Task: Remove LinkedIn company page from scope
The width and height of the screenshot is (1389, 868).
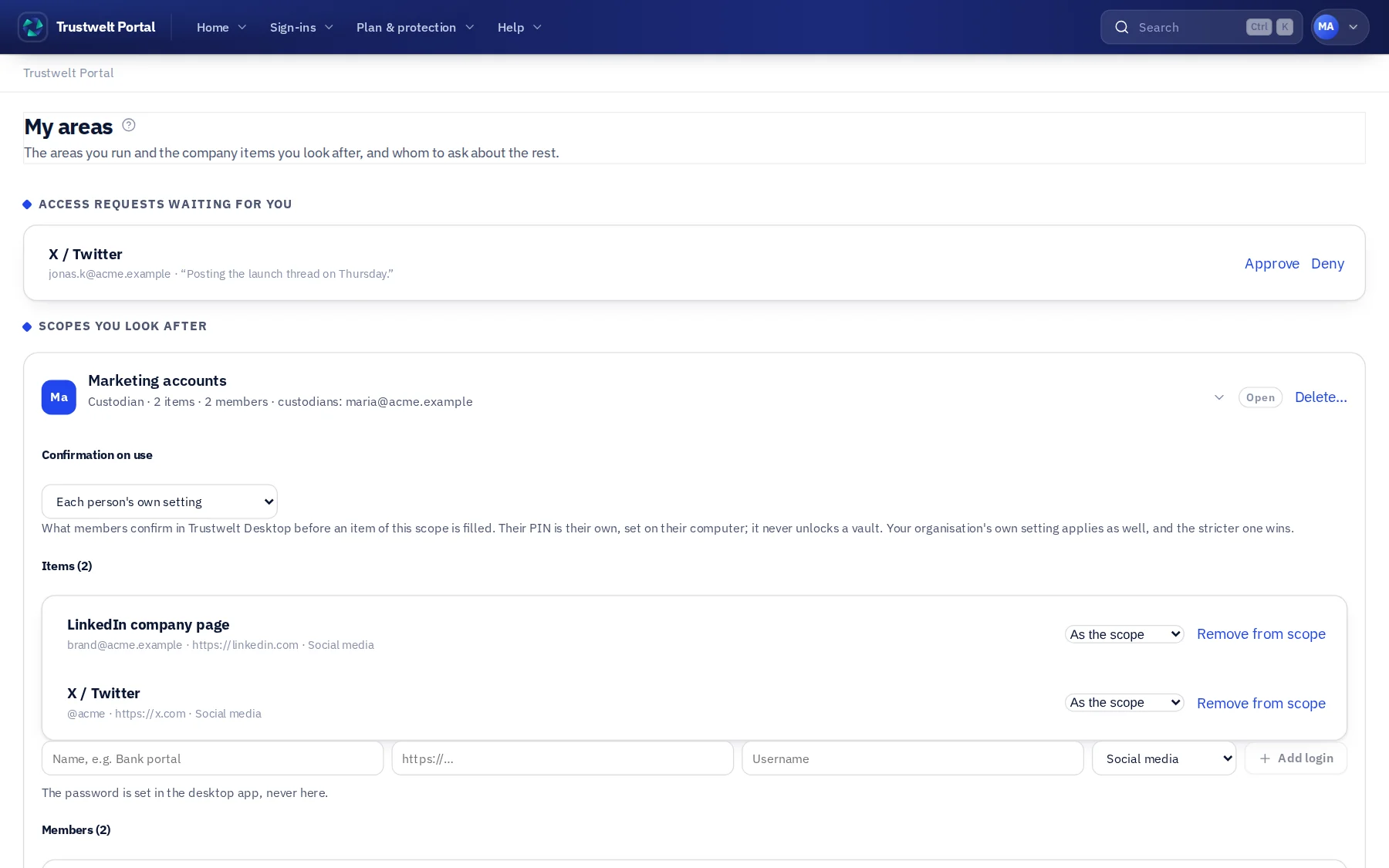Action: point(1261,634)
